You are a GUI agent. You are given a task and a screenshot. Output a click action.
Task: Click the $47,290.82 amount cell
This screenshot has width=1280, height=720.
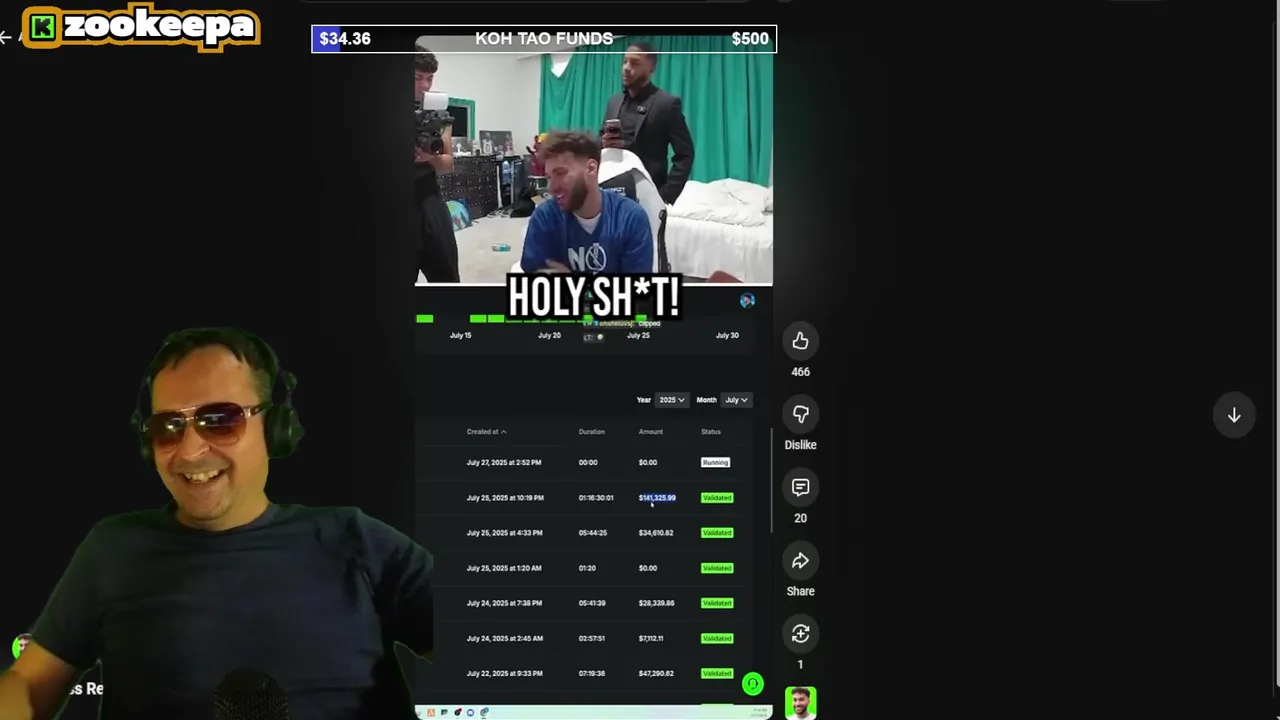point(656,673)
